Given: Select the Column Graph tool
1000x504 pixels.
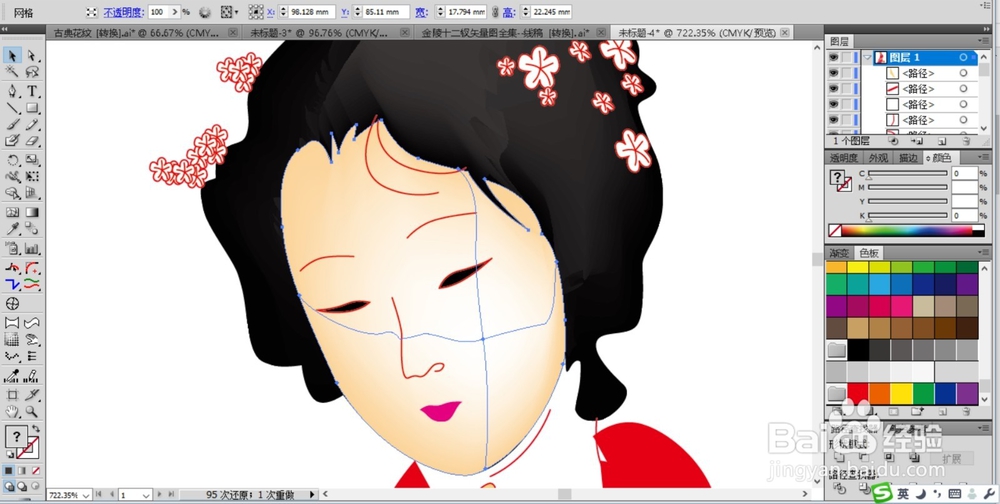Looking at the screenshot, I should click(32, 249).
